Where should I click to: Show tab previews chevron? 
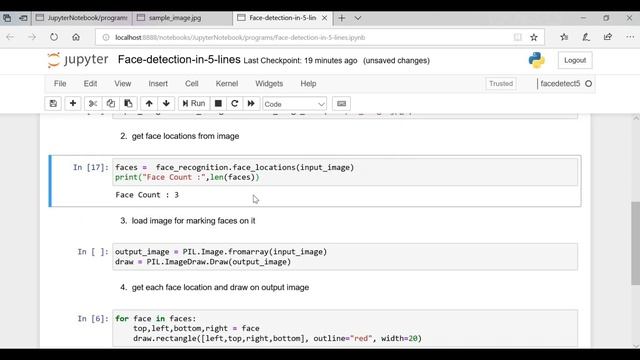click(358, 18)
